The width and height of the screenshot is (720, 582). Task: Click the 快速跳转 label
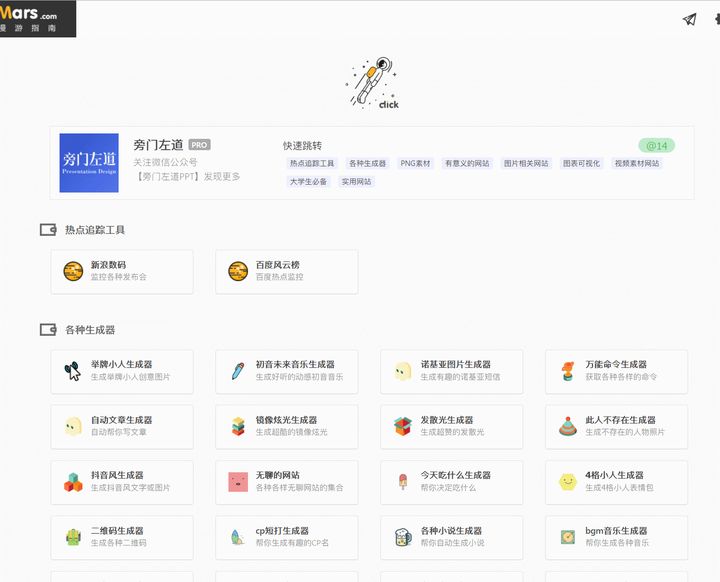(302, 146)
